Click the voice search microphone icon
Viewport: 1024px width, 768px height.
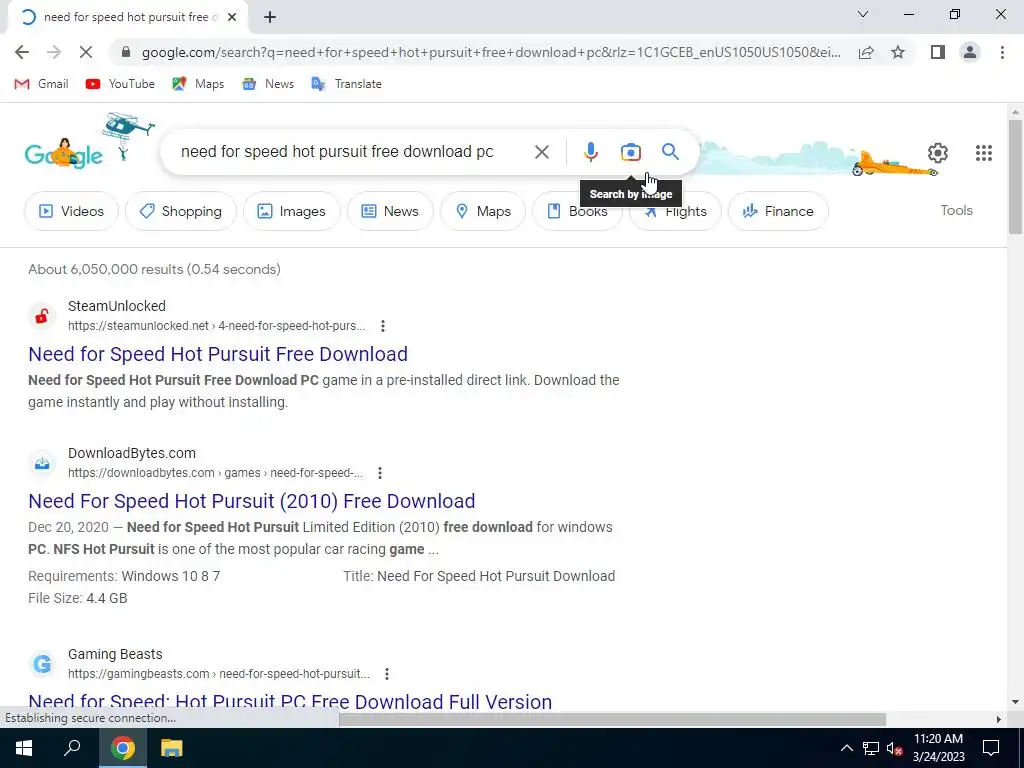[x=590, y=152]
